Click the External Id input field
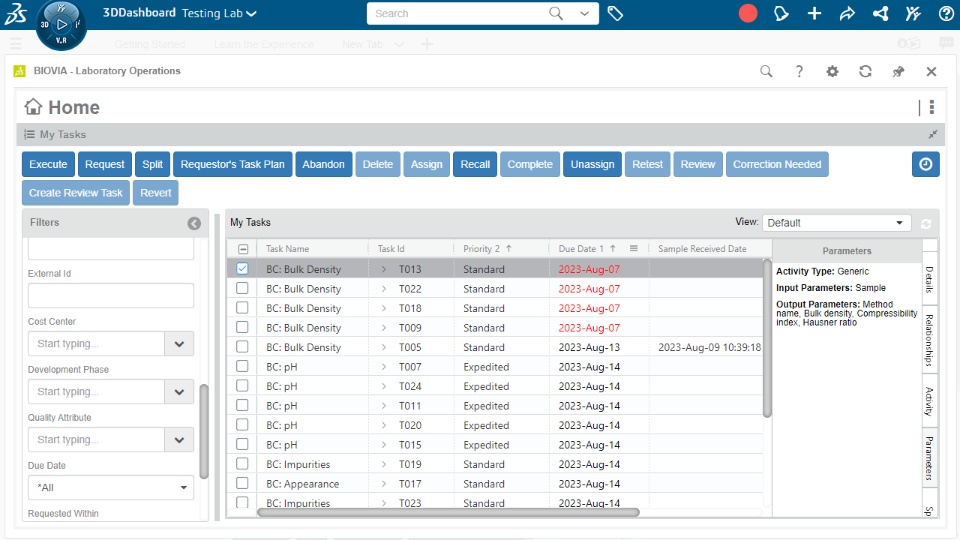This screenshot has width=960, height=540. [x=111, y=296]
